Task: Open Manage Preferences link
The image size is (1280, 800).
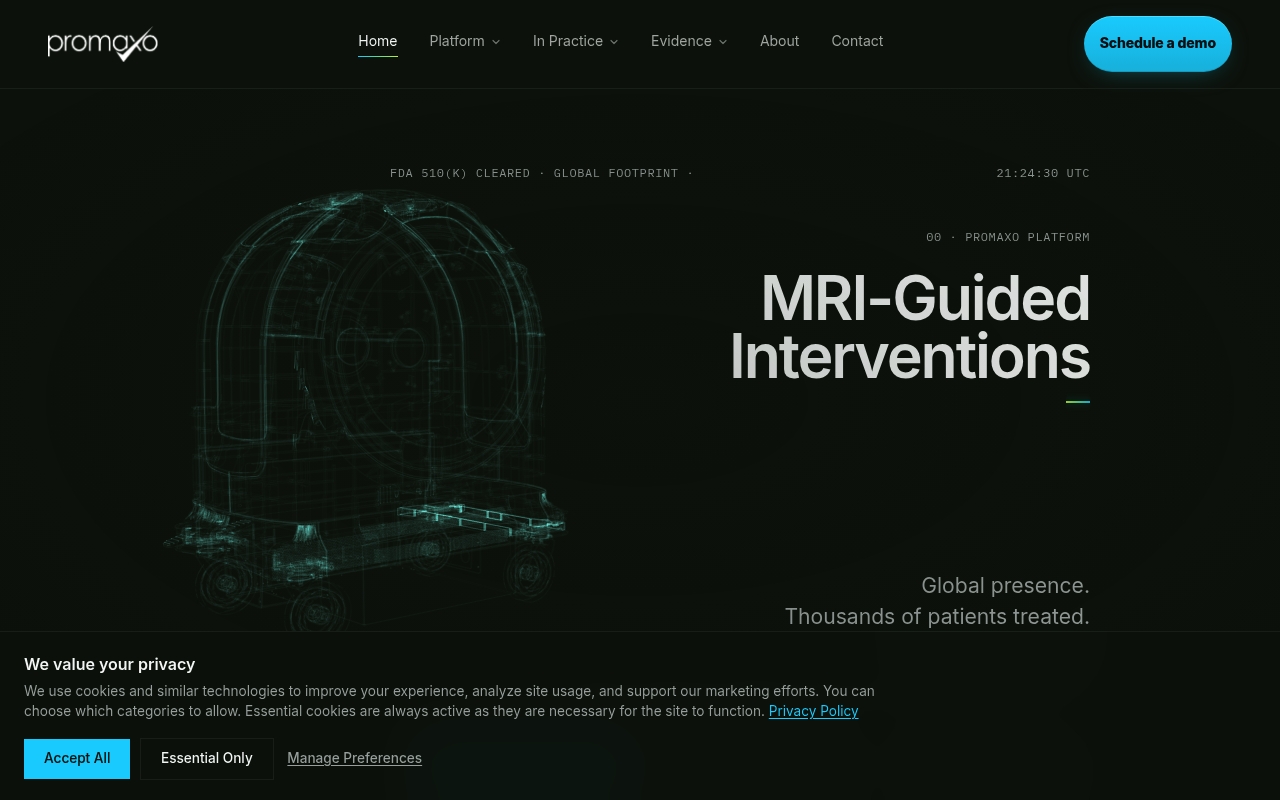Action: pyautogui.click(x=354, y=758)
